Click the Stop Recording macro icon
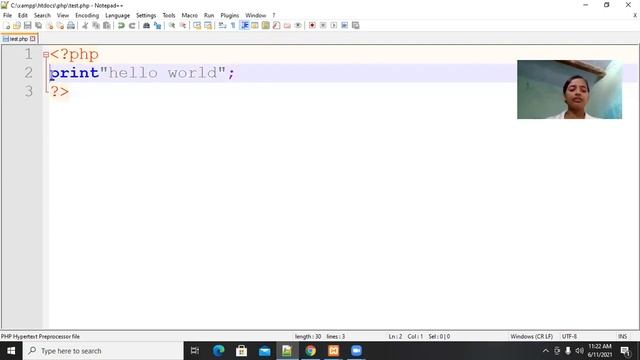The height and width of the screenshot is (360, 640). pyautogui.click(x=323, y=25)
